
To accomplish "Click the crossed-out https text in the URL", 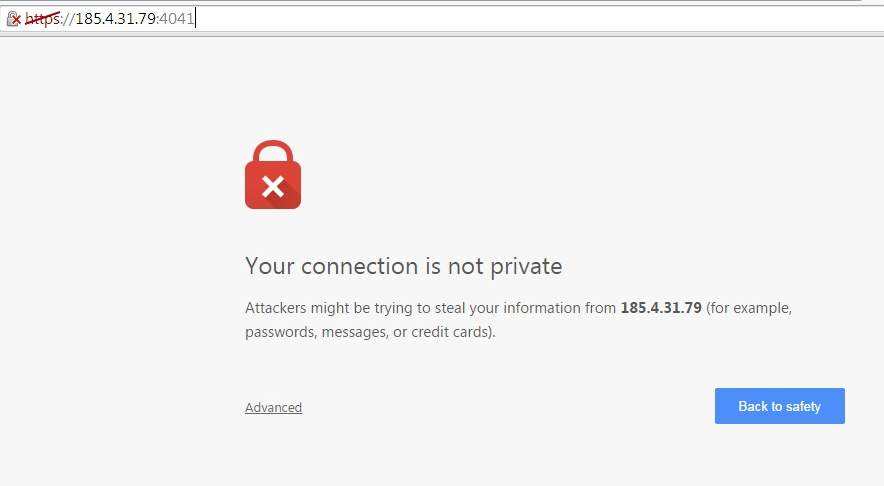I will click(42, 19).
